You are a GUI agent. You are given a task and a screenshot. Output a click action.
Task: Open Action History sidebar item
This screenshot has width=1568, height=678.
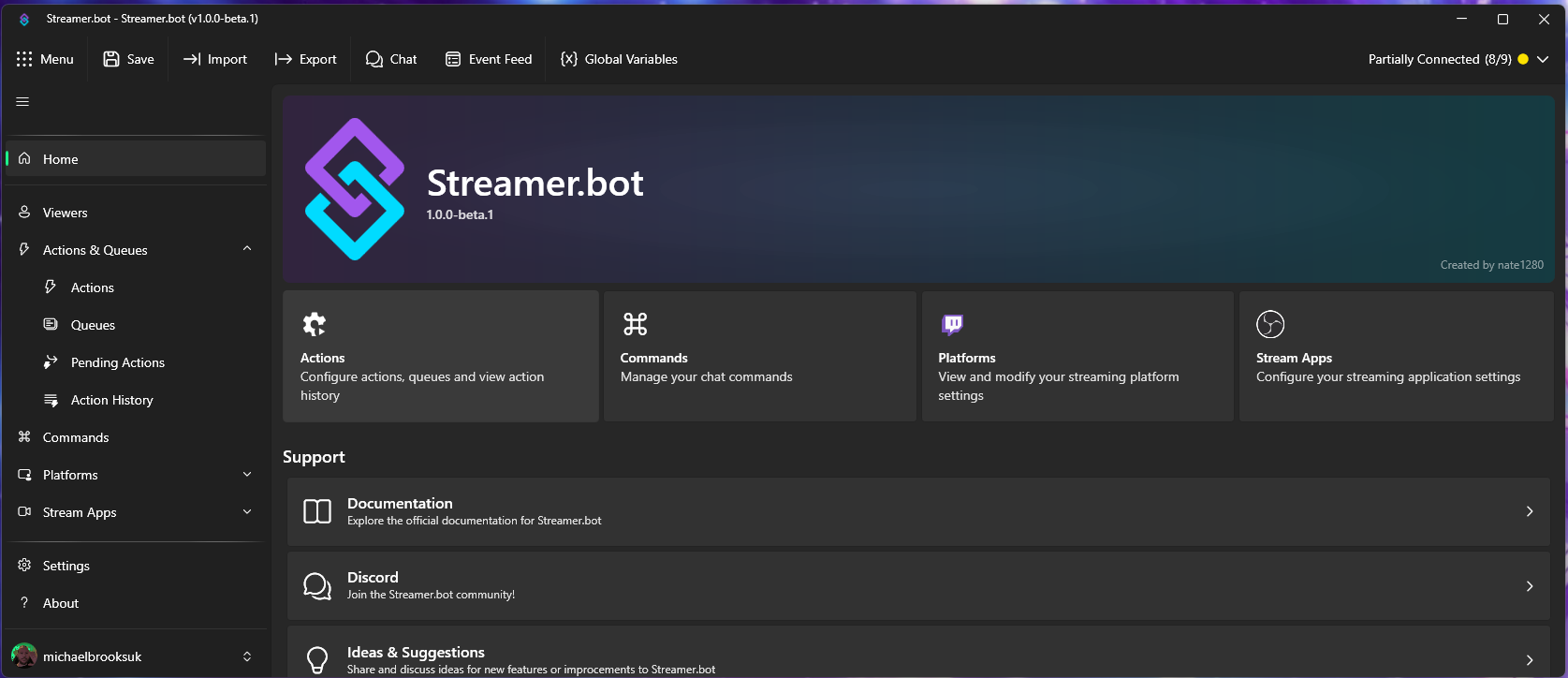coord(136,400)
